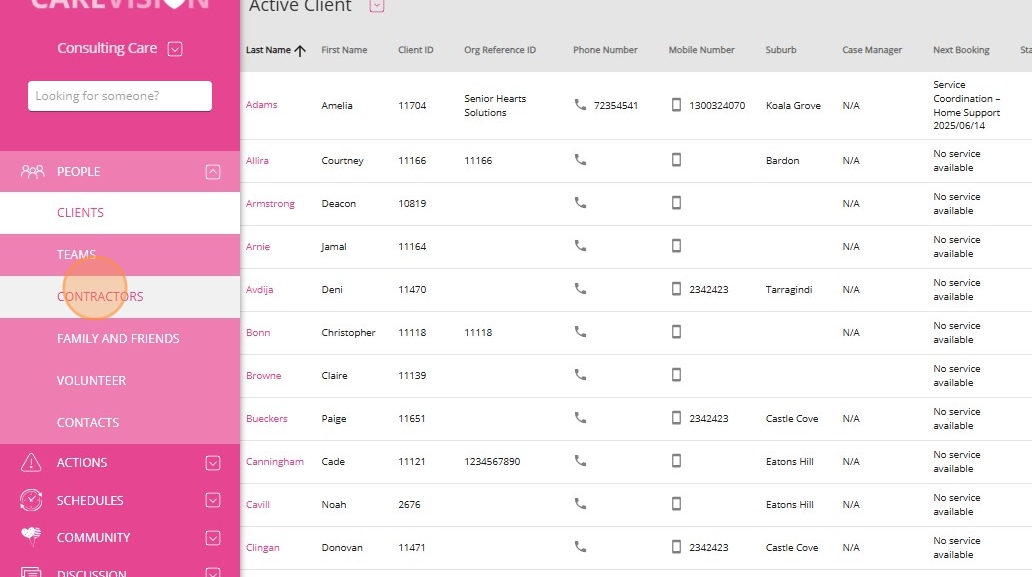Click the mobile icon in Bonn row
This screenshot has height=577, width=1032.
(676, 332)
